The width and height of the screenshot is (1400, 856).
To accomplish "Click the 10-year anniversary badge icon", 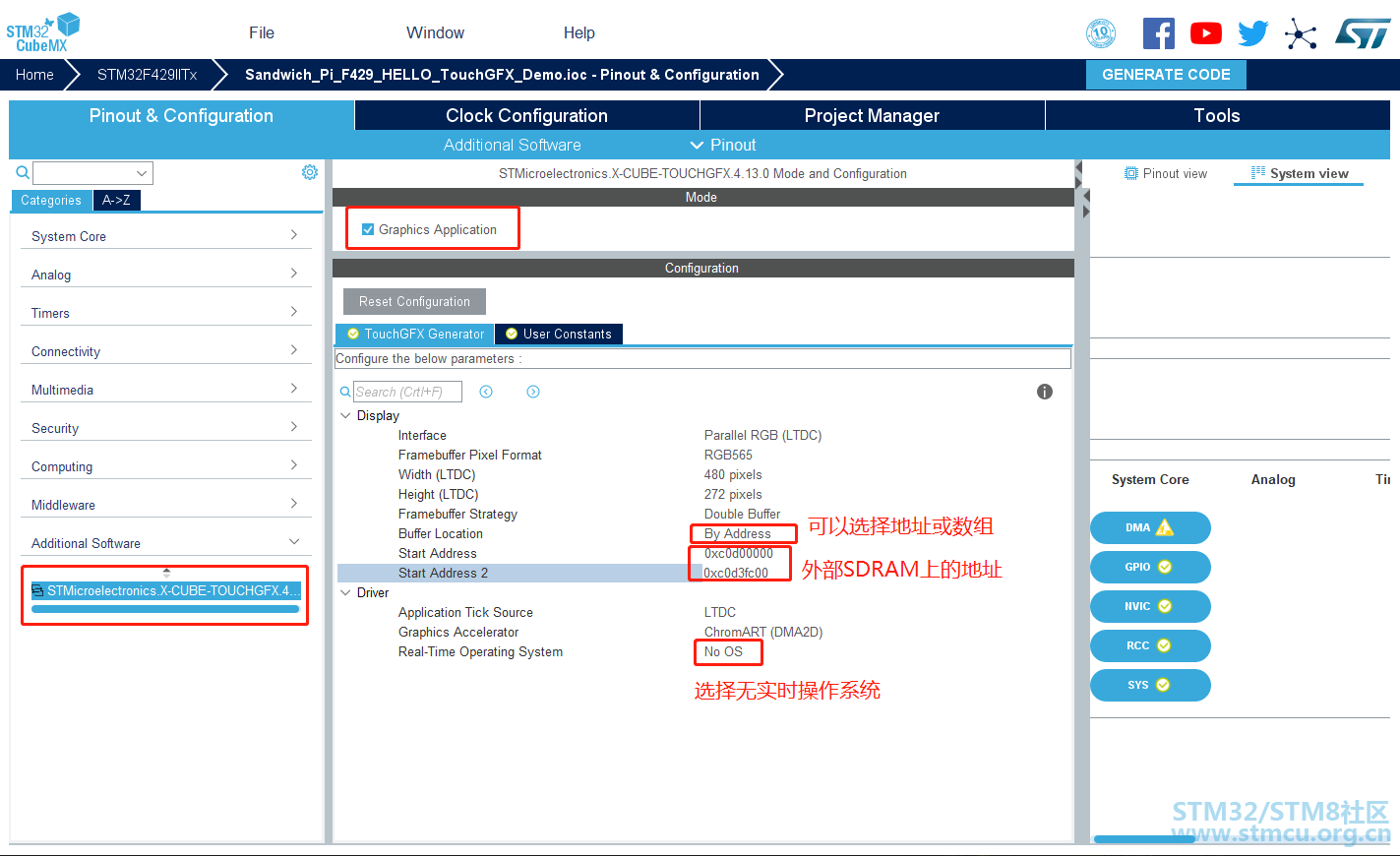I will click(x=1101, y=33).
